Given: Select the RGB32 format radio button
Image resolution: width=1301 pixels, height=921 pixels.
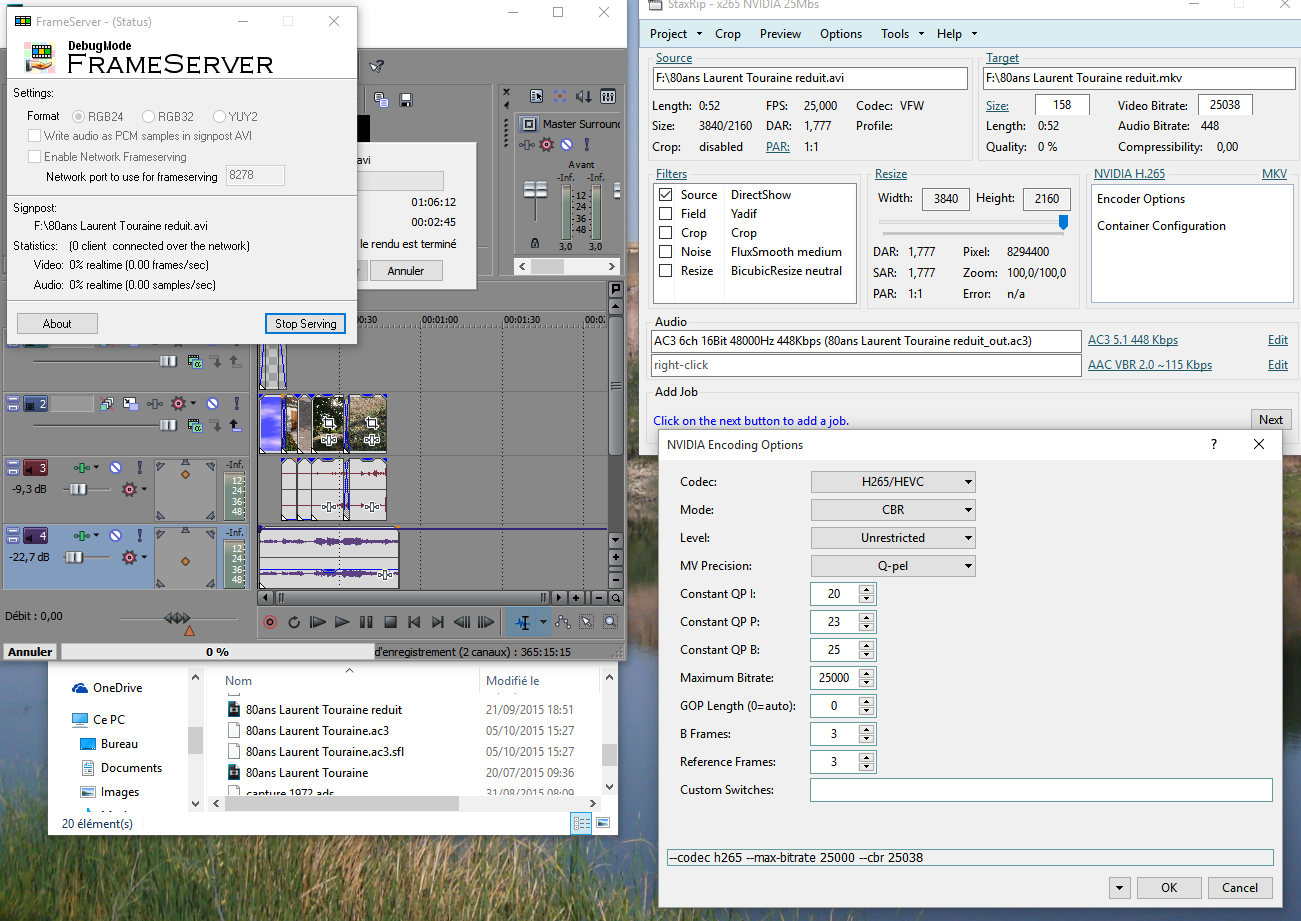Looking at the screenshot, I should 149,116.
